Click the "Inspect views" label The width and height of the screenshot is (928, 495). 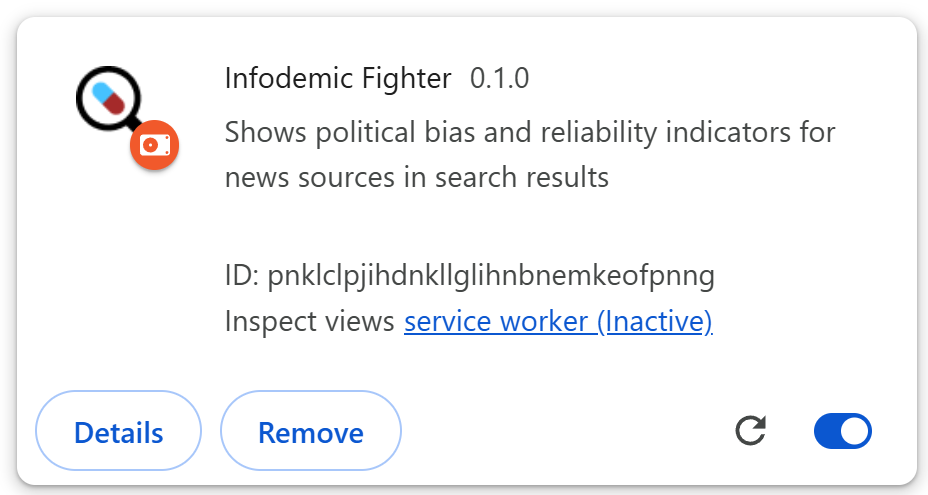(x=310, y=322)
